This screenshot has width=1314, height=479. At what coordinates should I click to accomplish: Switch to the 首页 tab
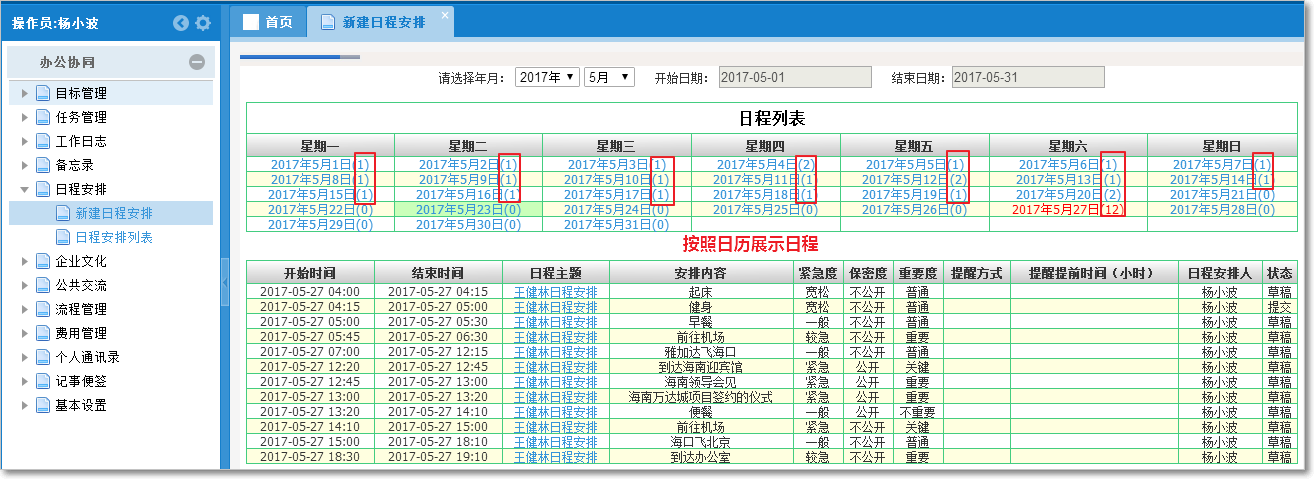268,22
